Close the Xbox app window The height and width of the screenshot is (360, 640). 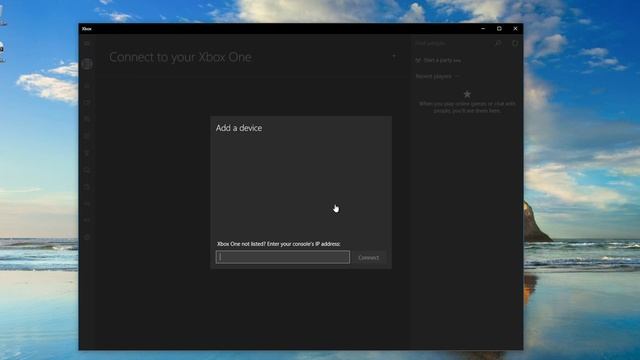pos(515,29)
